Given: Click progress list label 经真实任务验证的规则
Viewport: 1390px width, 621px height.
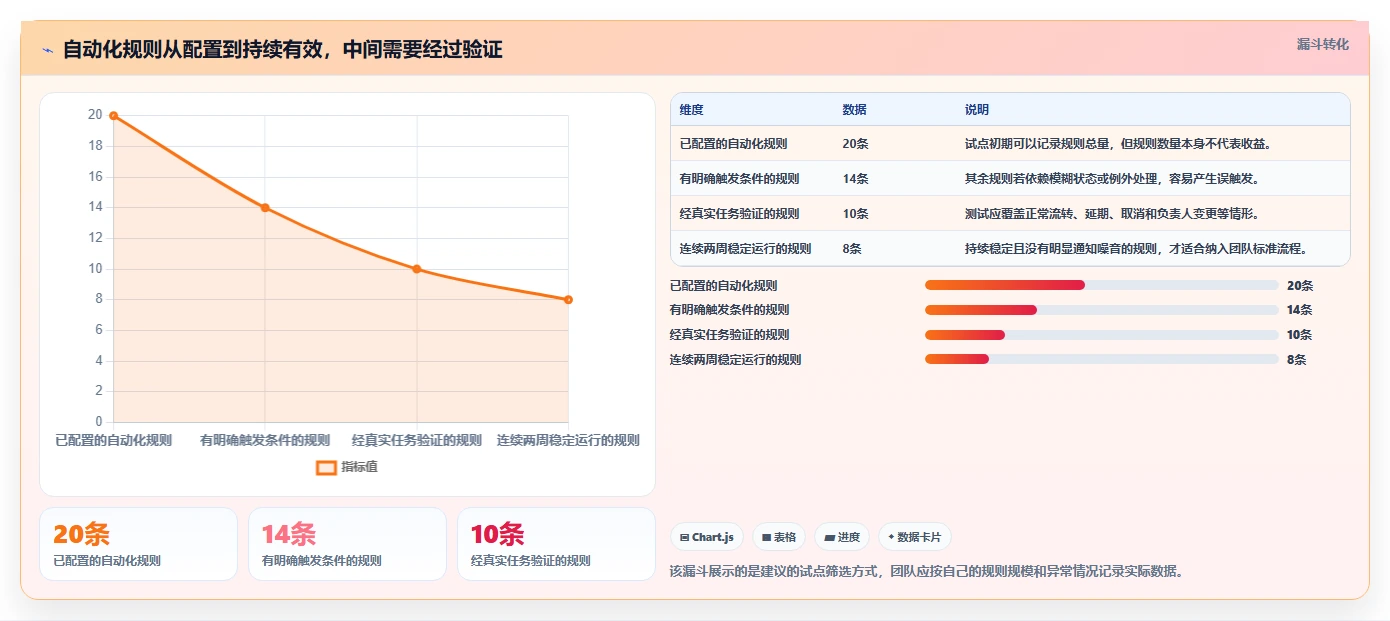Looking at the screenshot, I should (x=729, y=335).
